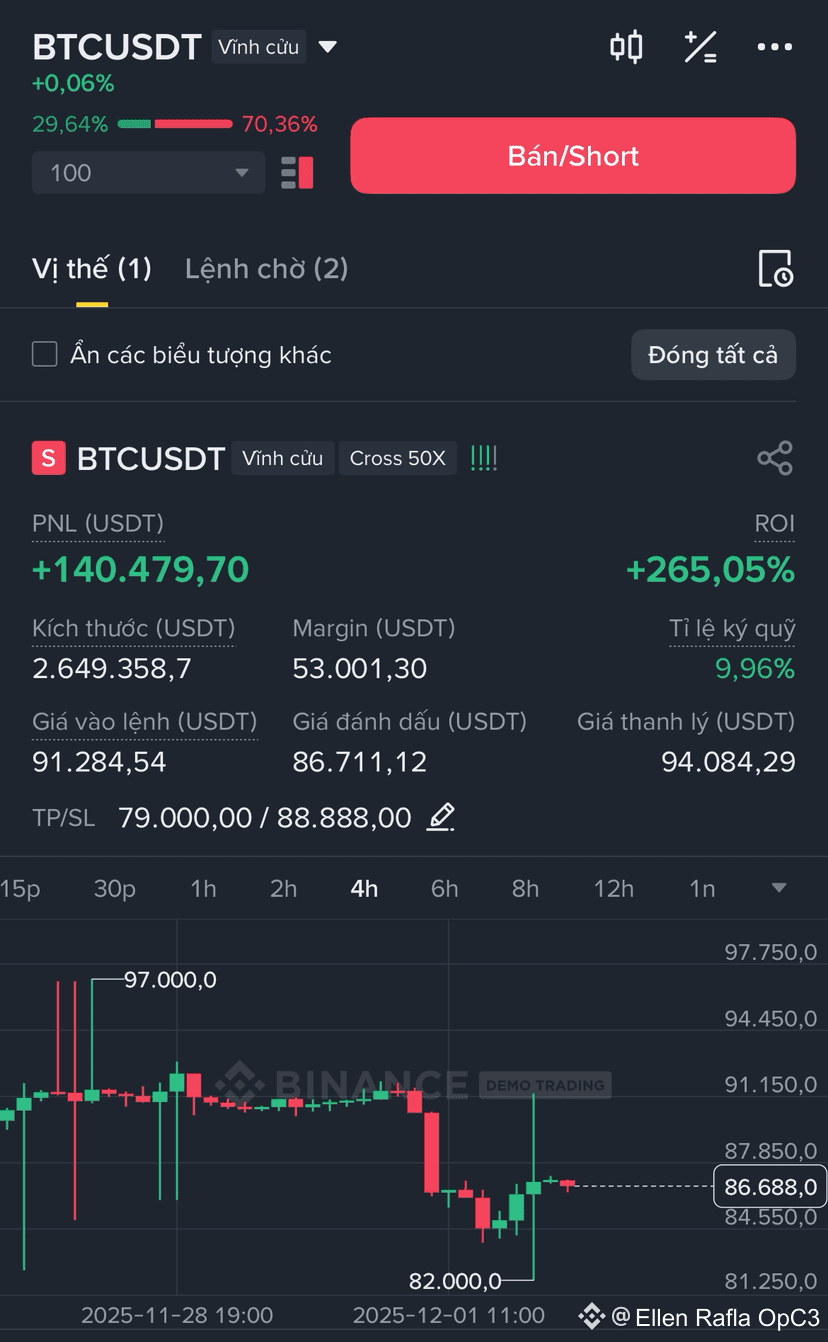The width and height of the screenshot is (828, 1342).
Task: Tap the 2025-11-28 19:00 date label
Action: coord(177,1314)
